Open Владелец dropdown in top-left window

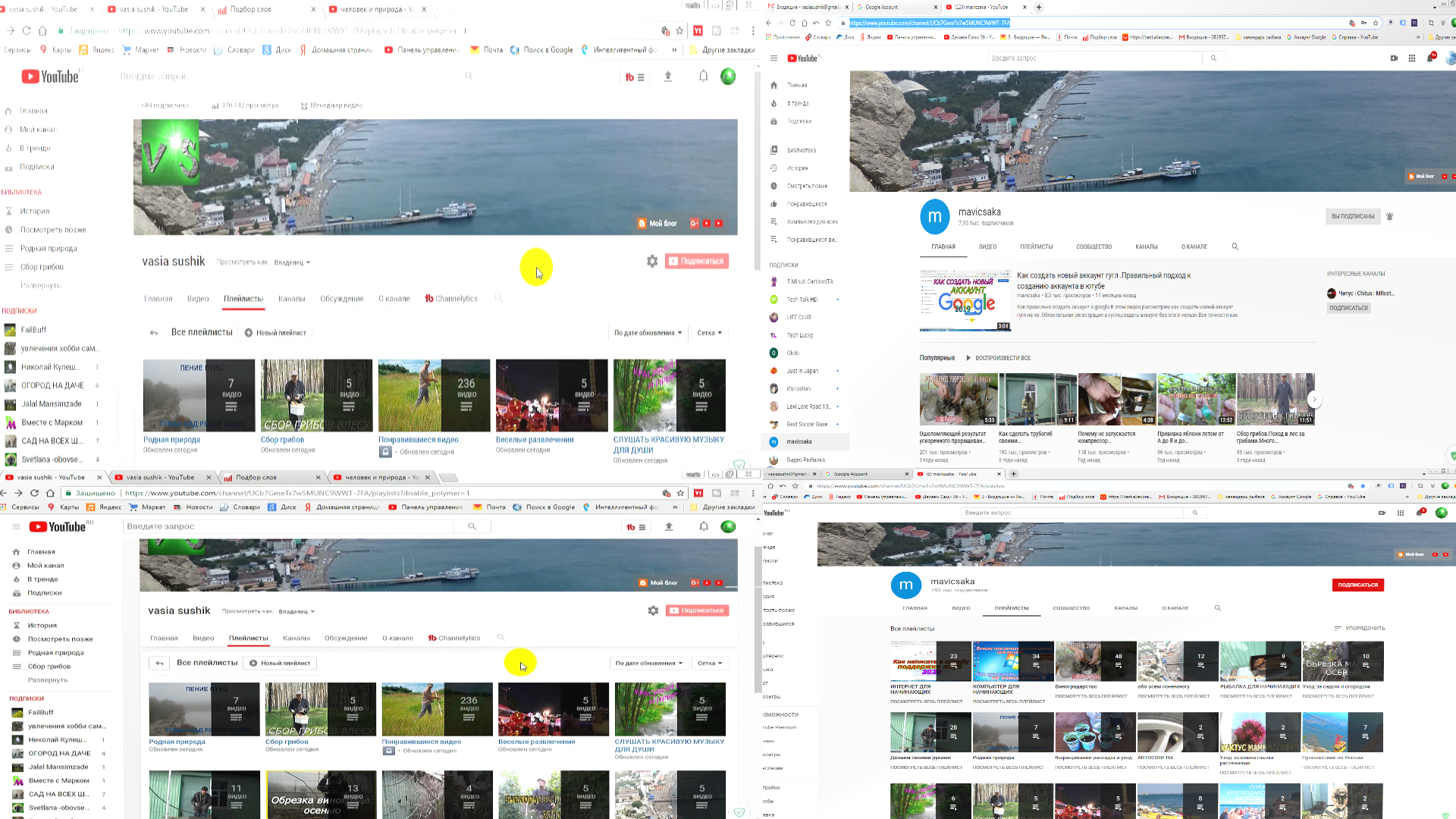292,262
